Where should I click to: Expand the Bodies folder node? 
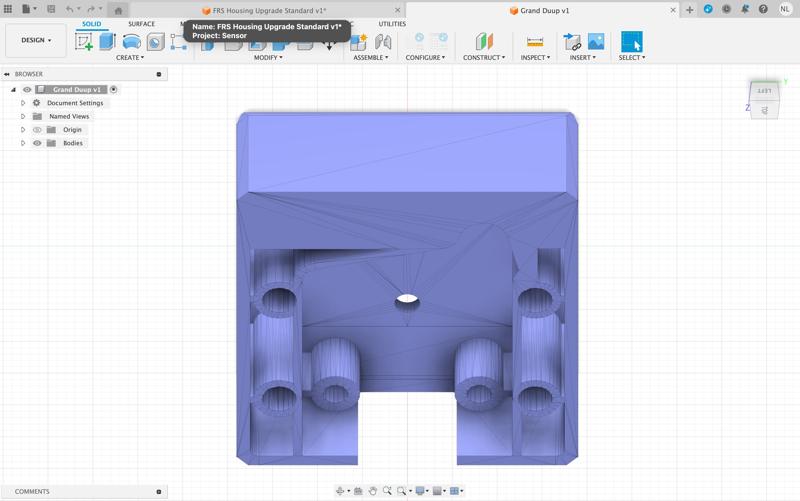[22, 143]
